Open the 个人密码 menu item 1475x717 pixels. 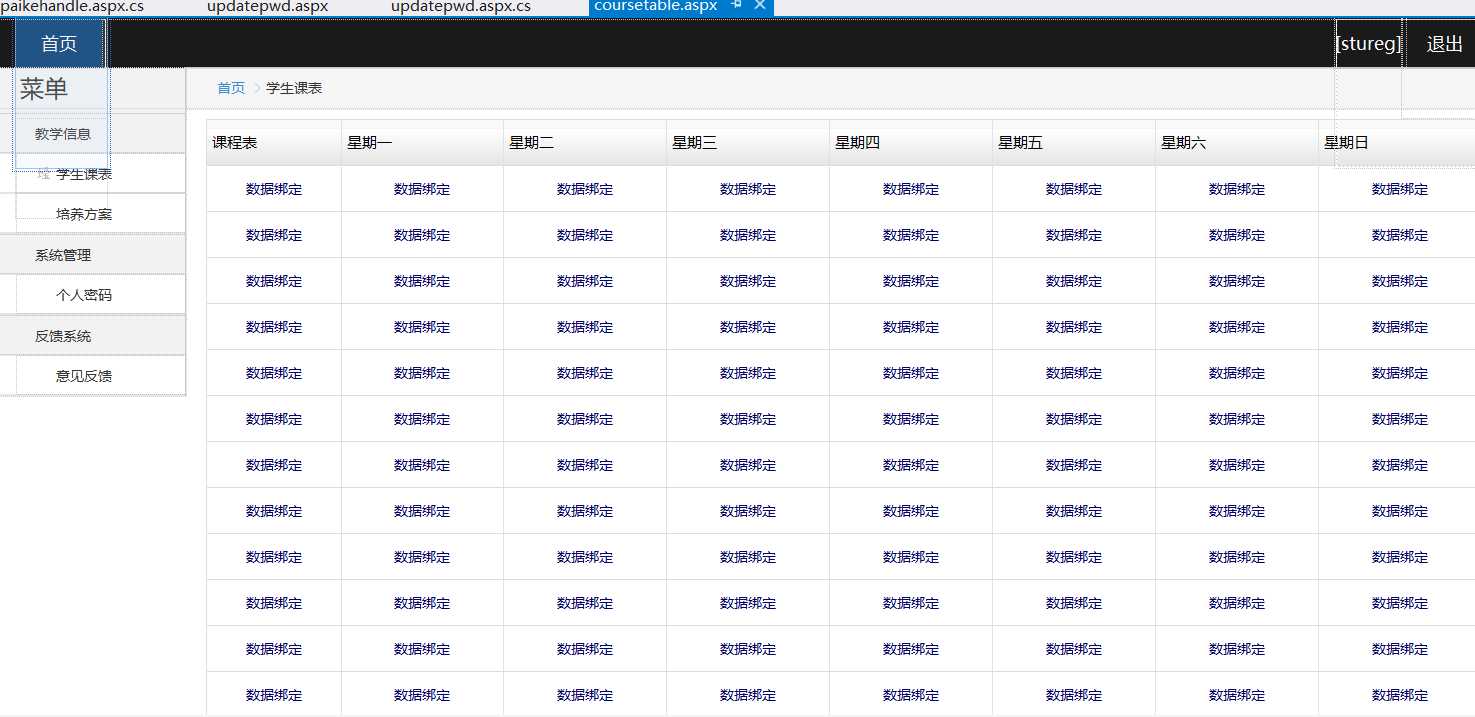coord(84,295)
